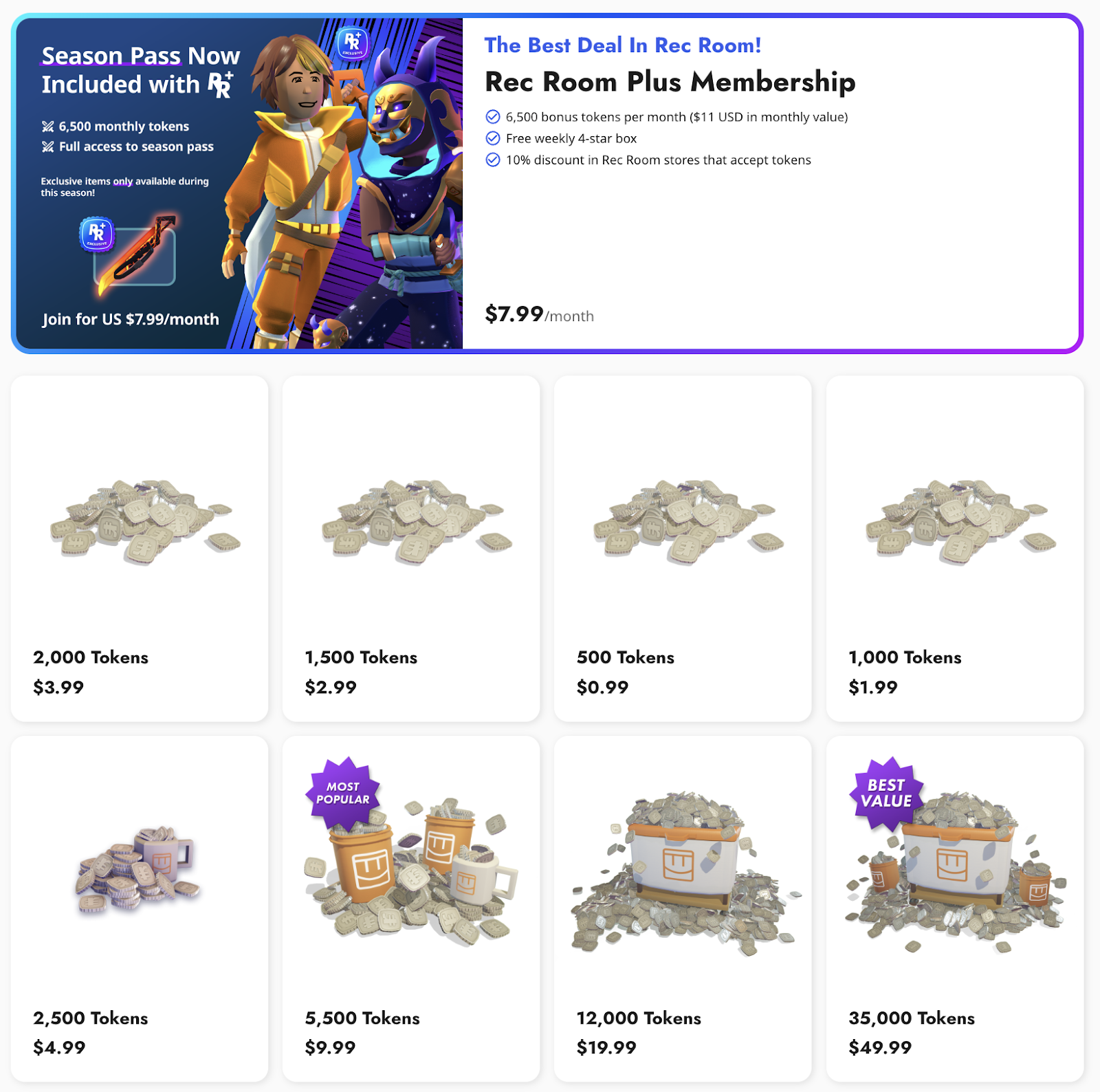1100x1092 pixels.
Task: Click the checkmark beside 6,500 bonus tokens
Action: coord(493,117)
